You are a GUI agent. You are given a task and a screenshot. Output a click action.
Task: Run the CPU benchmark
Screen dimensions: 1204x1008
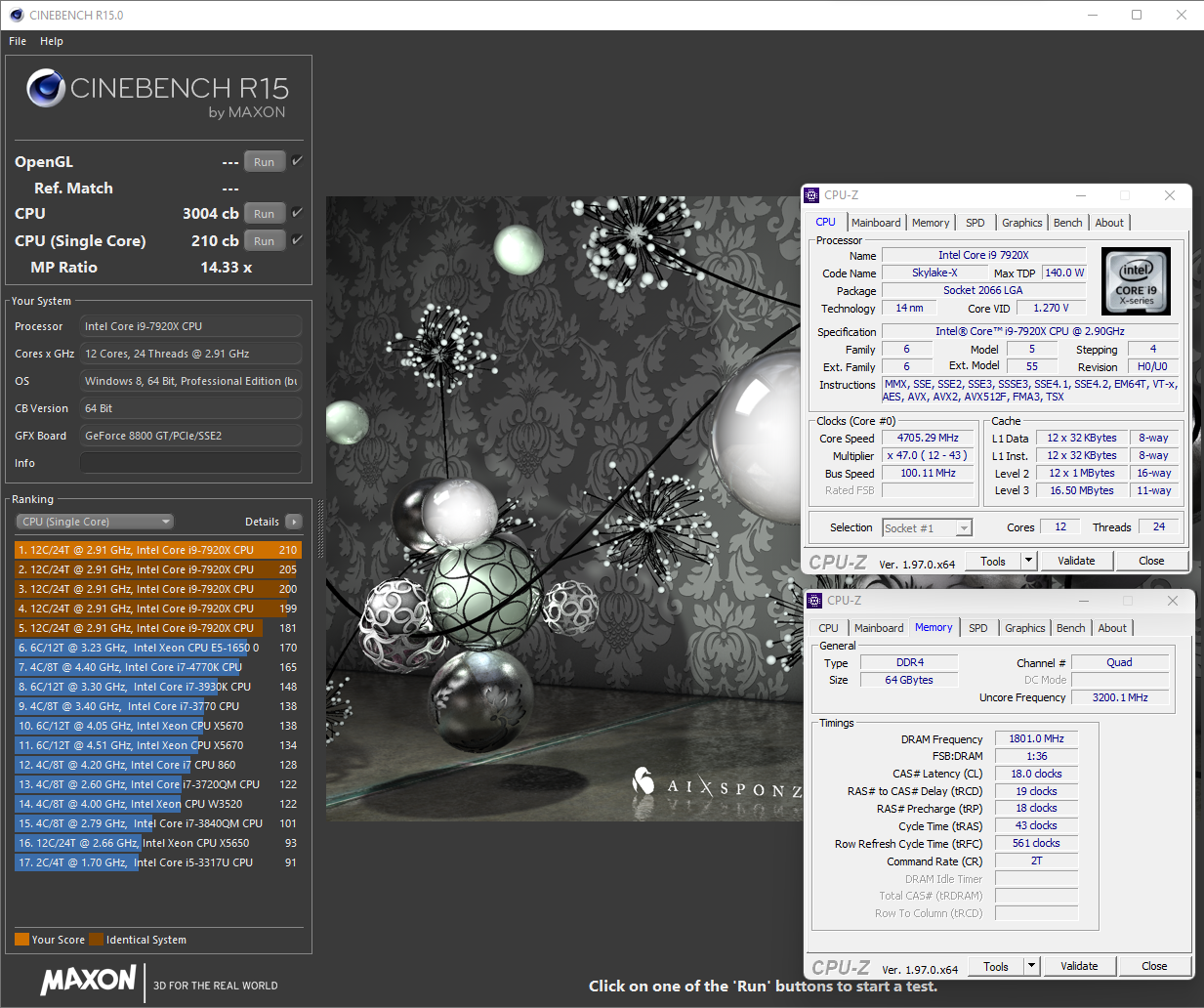coord(265,214)
